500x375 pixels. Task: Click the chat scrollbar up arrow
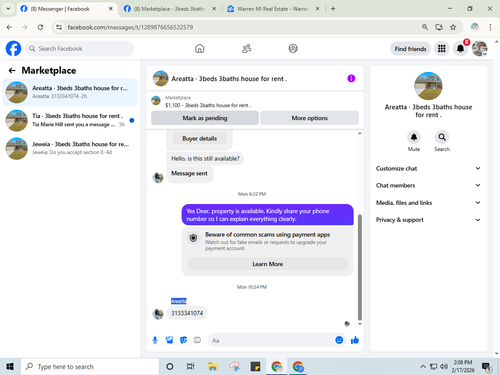pyautogui.click(x=360, y=133)
